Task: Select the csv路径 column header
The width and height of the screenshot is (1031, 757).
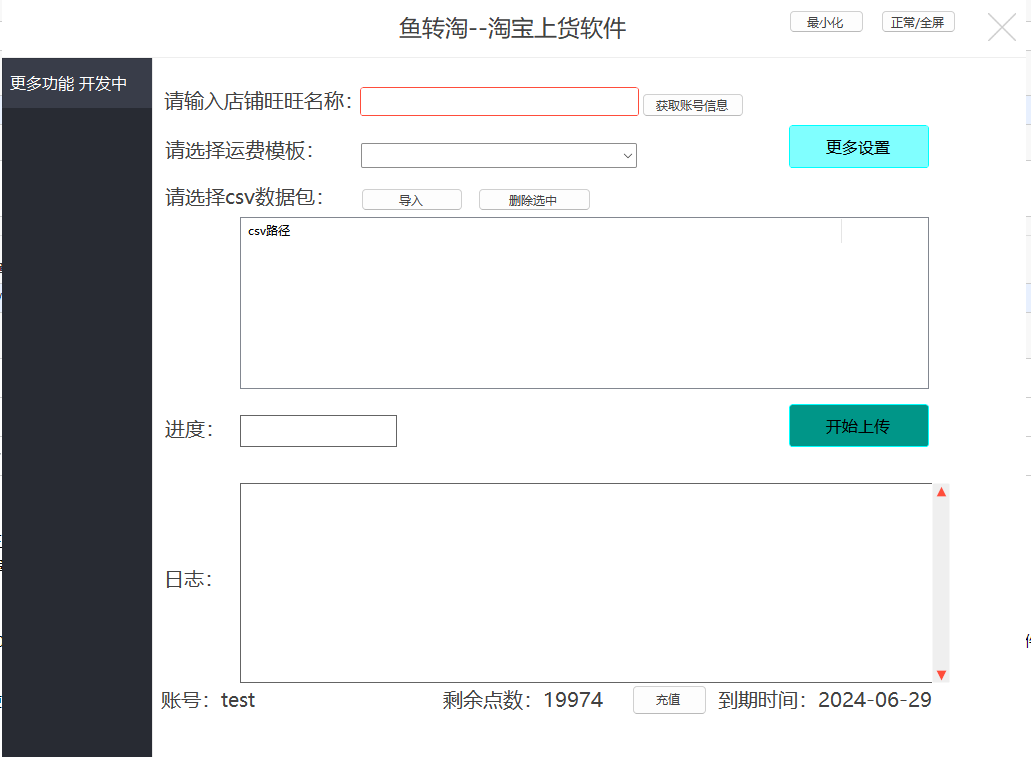Action: tap(541, 231)
